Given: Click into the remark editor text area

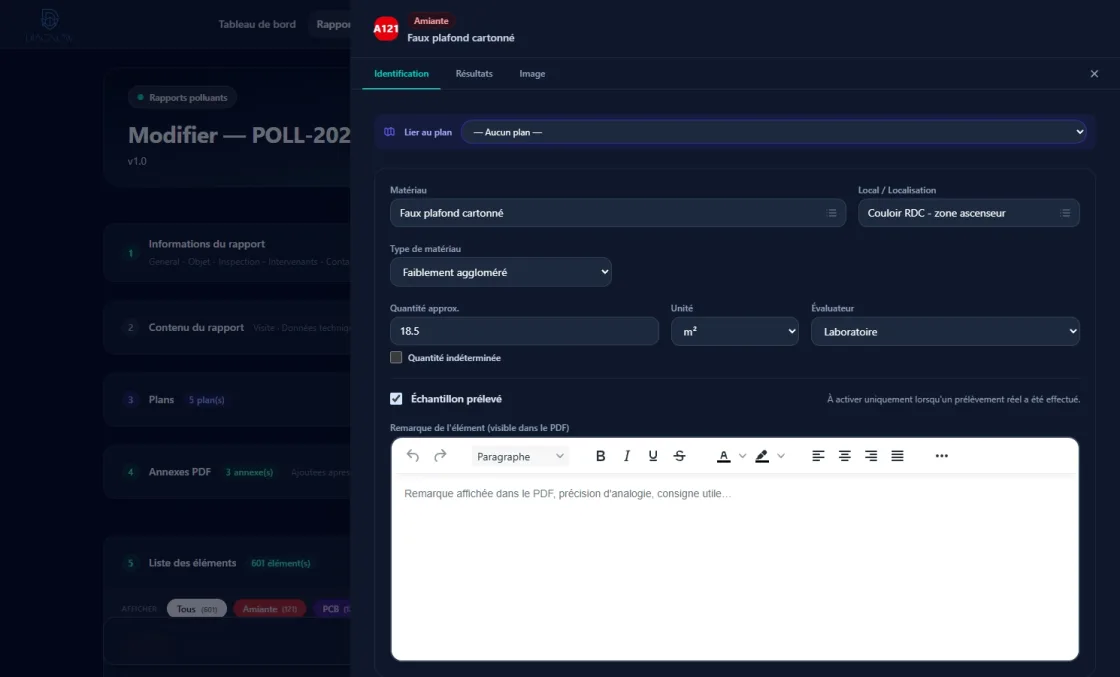Looking at the screenshot, I should click(x=735, y=568).
